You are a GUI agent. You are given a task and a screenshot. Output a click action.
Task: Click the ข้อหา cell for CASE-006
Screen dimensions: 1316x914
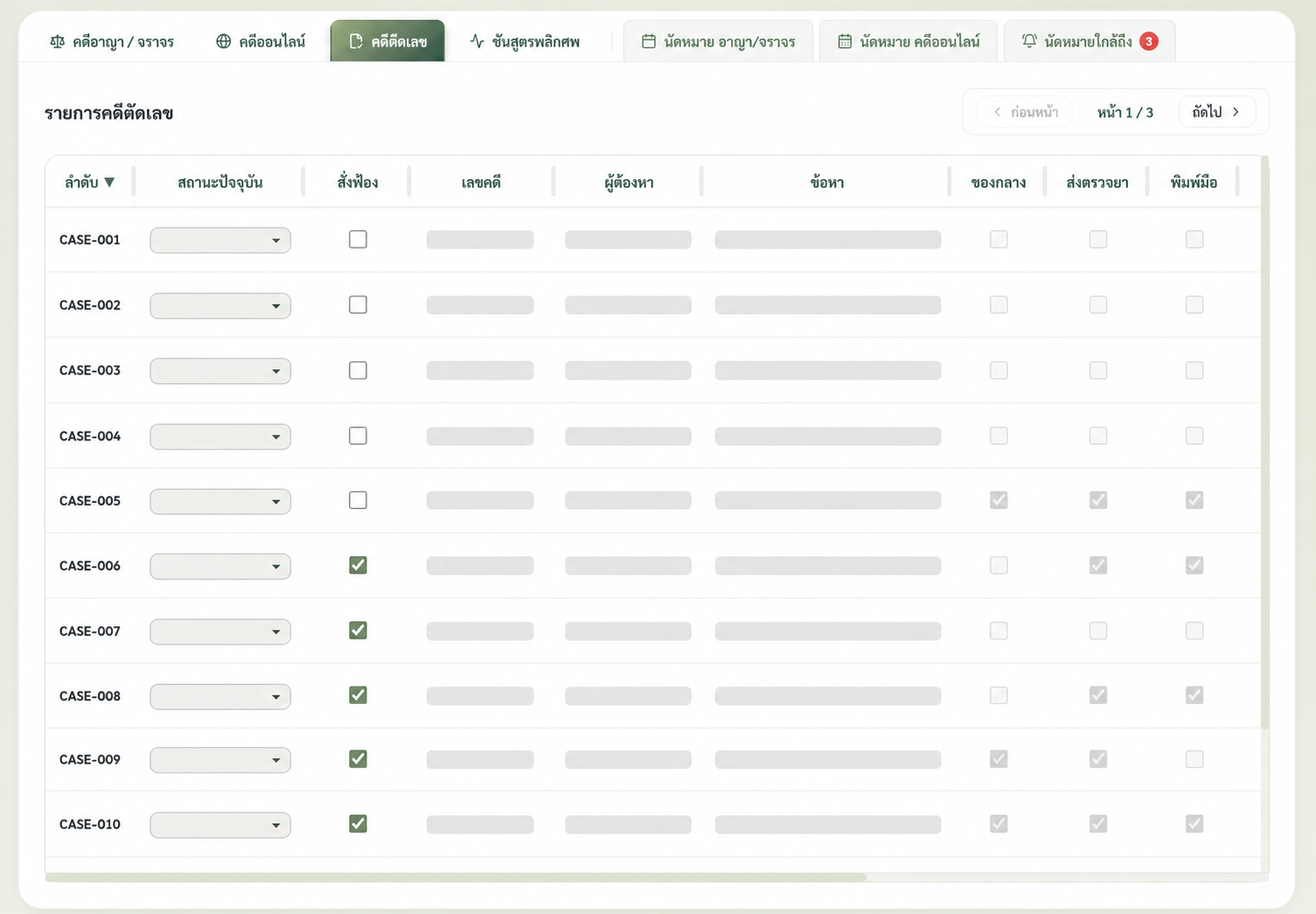click(828, 566)
